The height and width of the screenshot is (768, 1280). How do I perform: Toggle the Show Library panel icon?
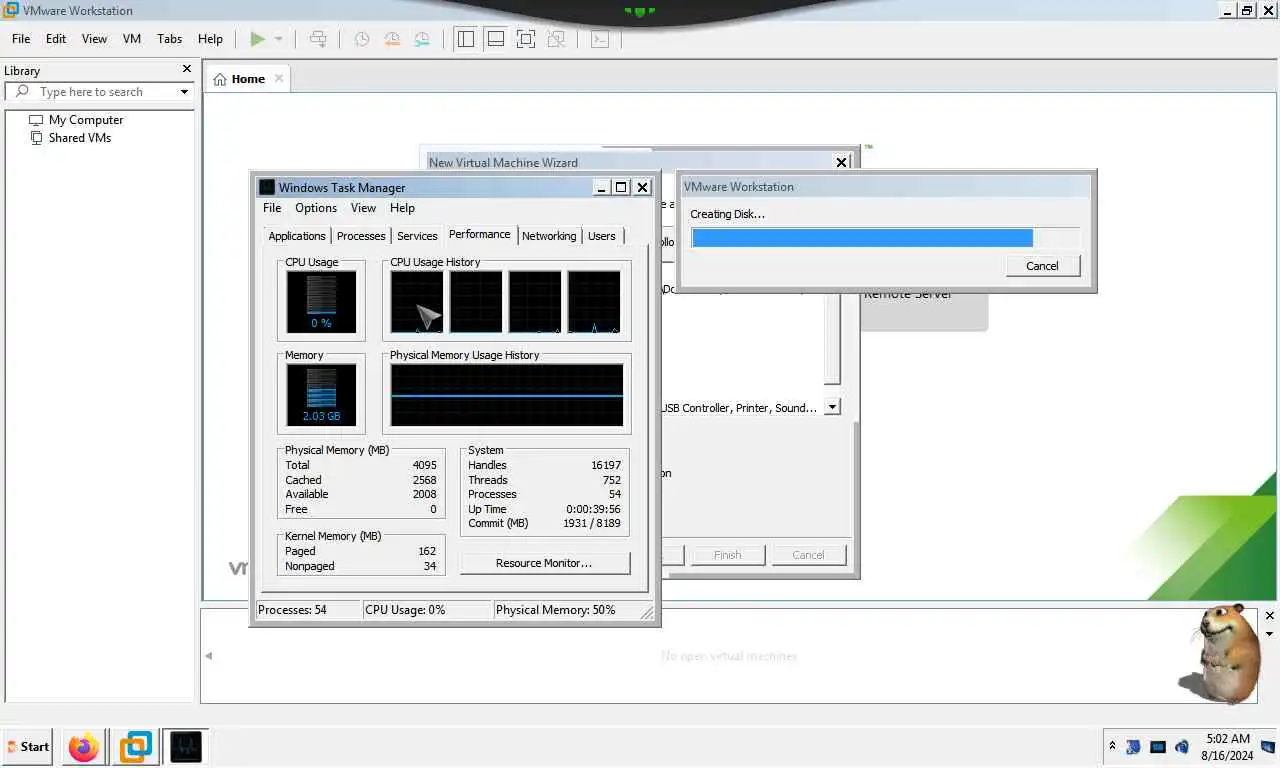[465, 39]
